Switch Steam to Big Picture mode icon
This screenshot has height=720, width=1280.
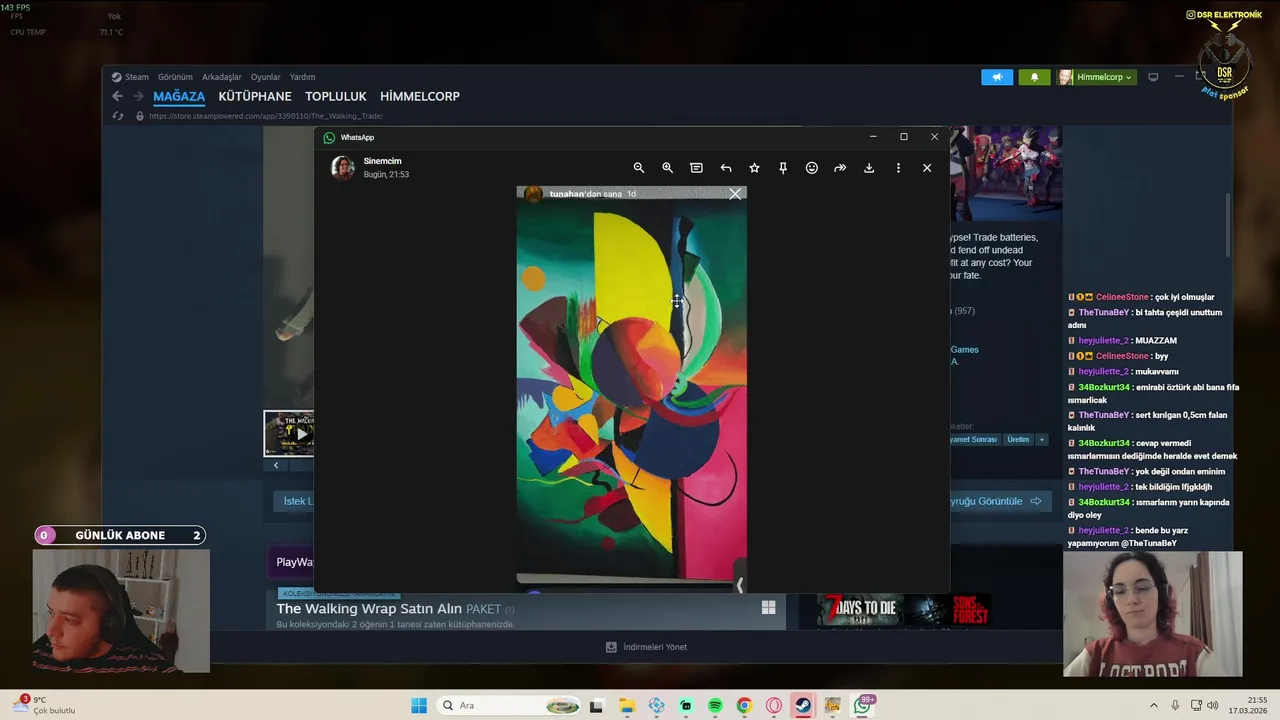click(1152, 77)
